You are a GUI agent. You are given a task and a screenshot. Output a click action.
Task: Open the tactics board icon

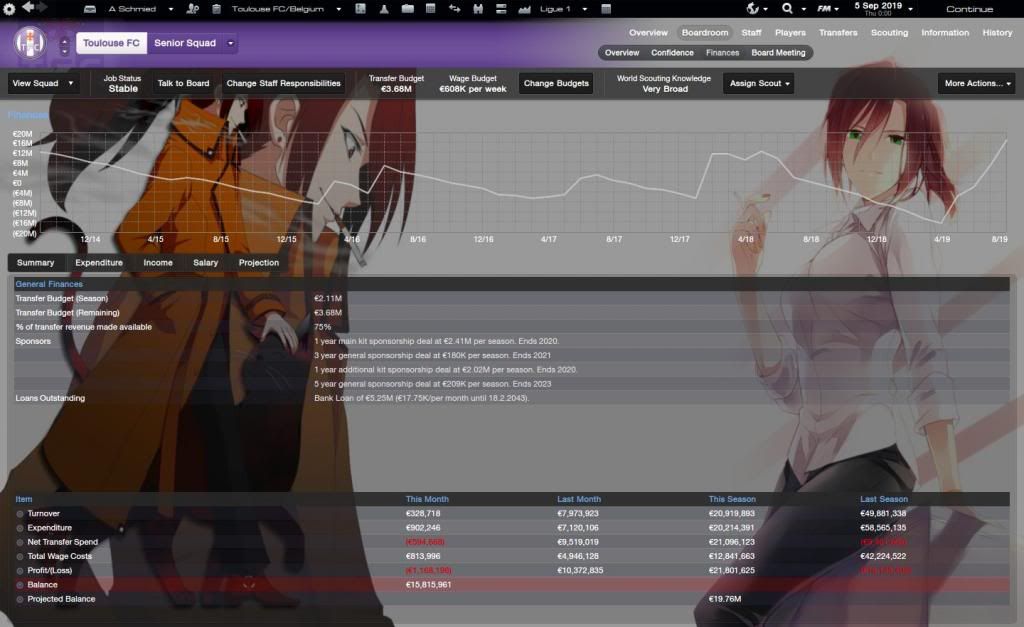coord(360,9)
